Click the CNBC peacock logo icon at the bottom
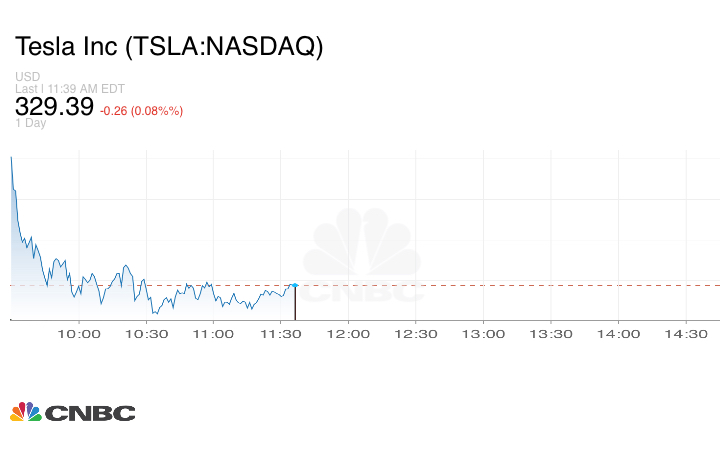Viewport: 720px width, 450px height. coord(25,412)
